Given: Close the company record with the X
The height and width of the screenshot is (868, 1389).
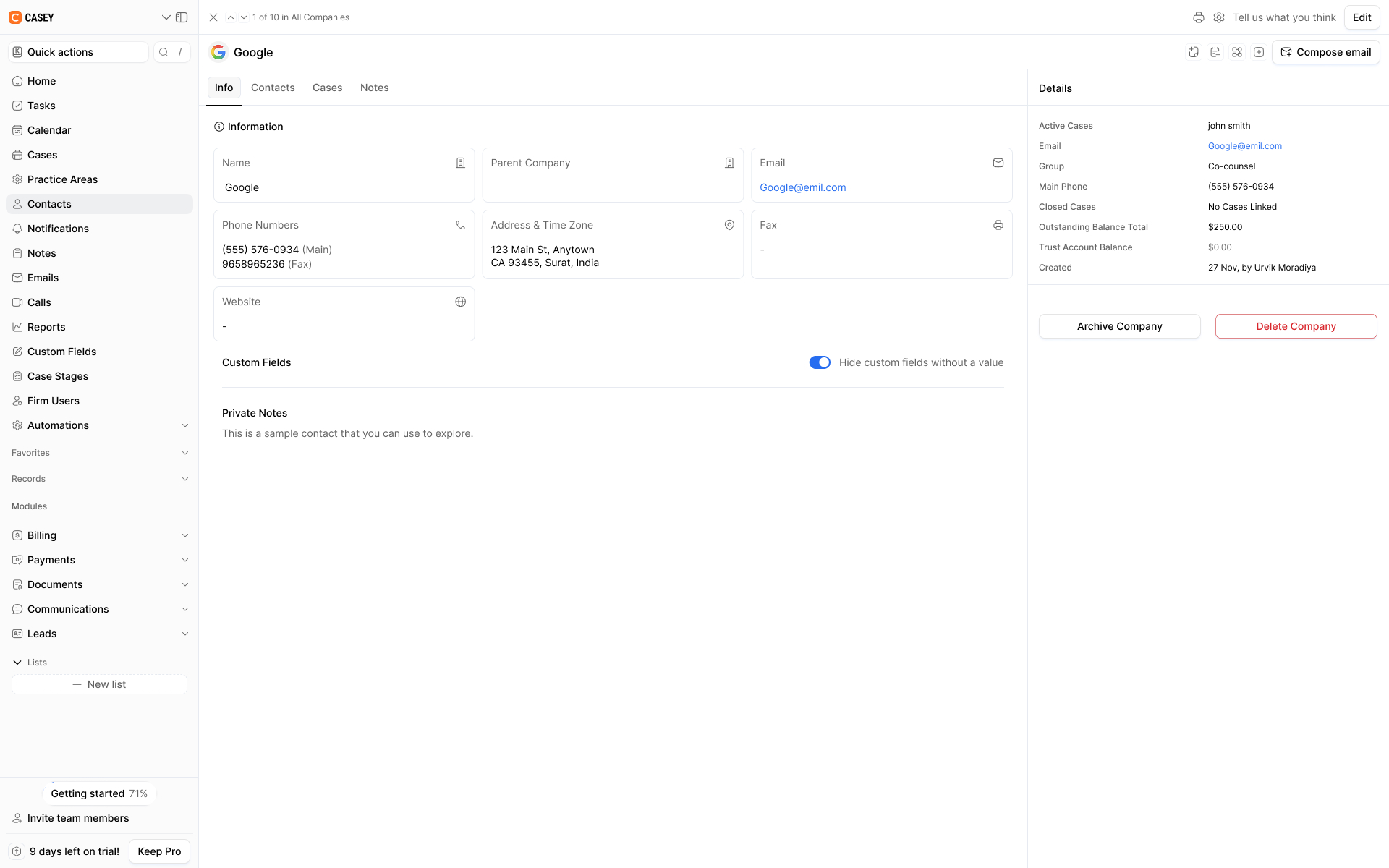Looking at the screenshot, I should click(x=213, y=17).
